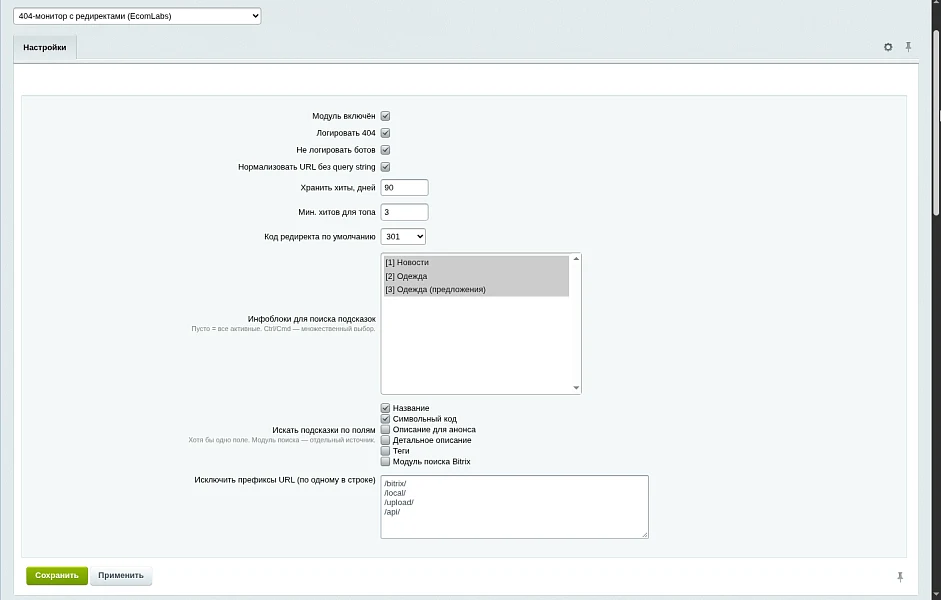Viewport: 941px width, 600px height.
Task: Click the Применить button
Action: click(121, 575)
